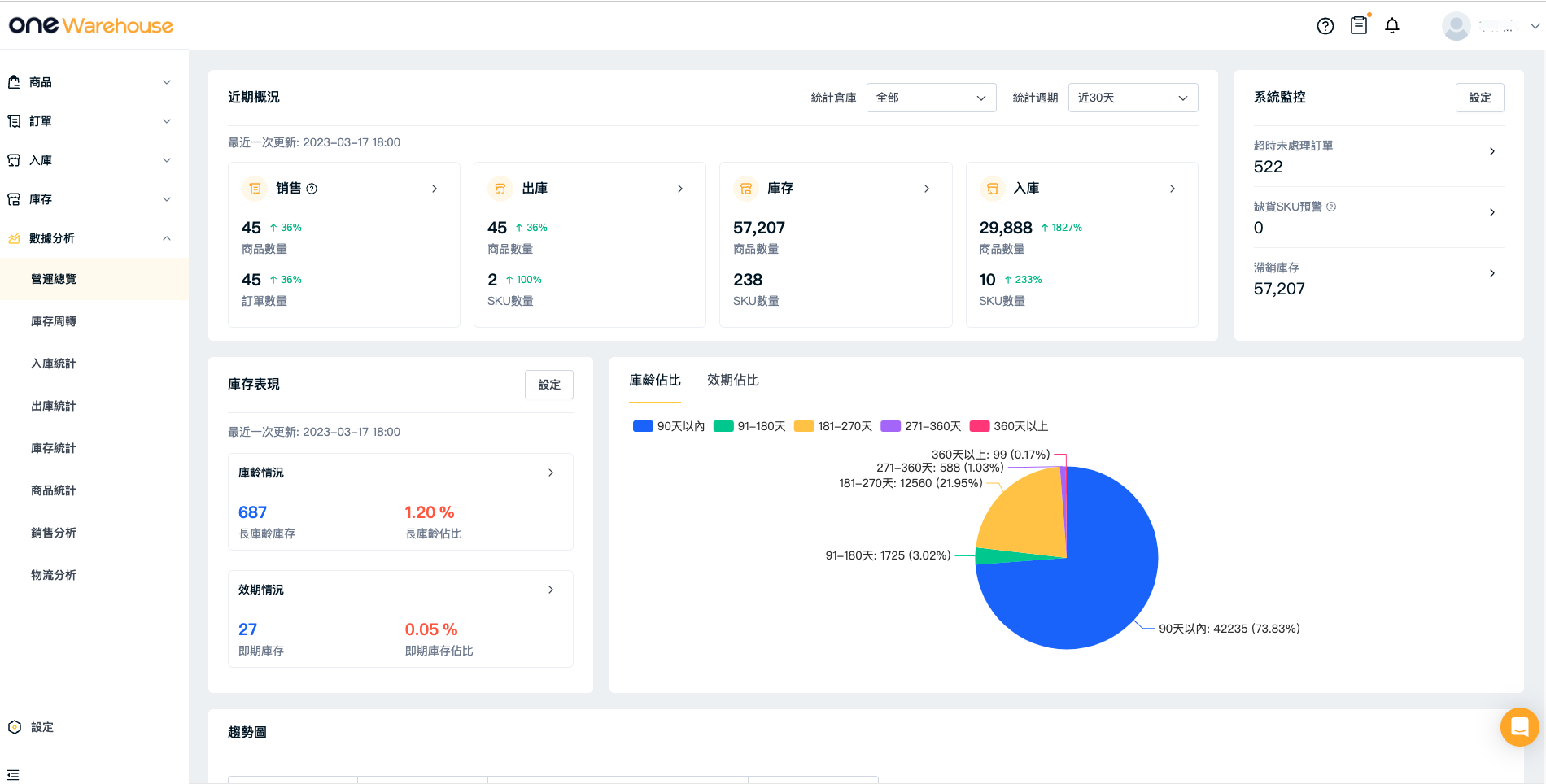Image resolution: width=1546 pixels, height=784 pixels.
Task: Expand the 庫存 menu chevron
Action: coord(167,199)
